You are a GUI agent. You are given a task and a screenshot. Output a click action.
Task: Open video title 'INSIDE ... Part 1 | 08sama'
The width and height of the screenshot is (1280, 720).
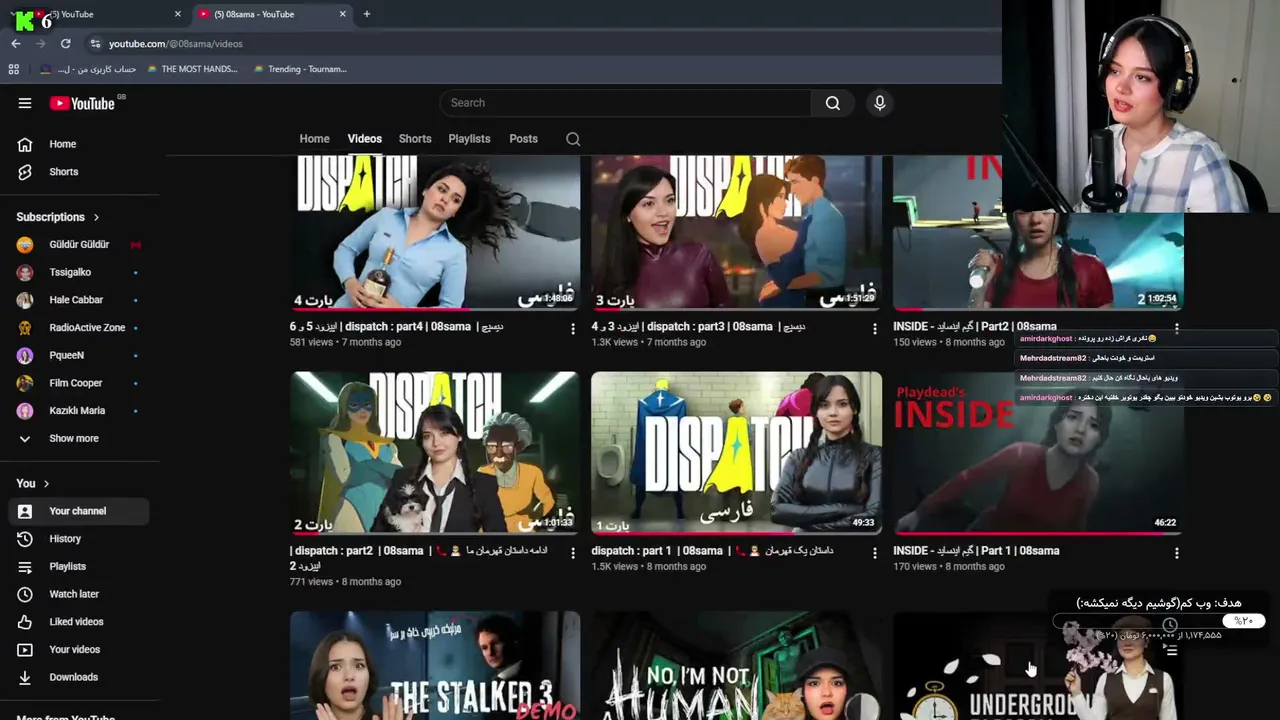tap(976, 551)
